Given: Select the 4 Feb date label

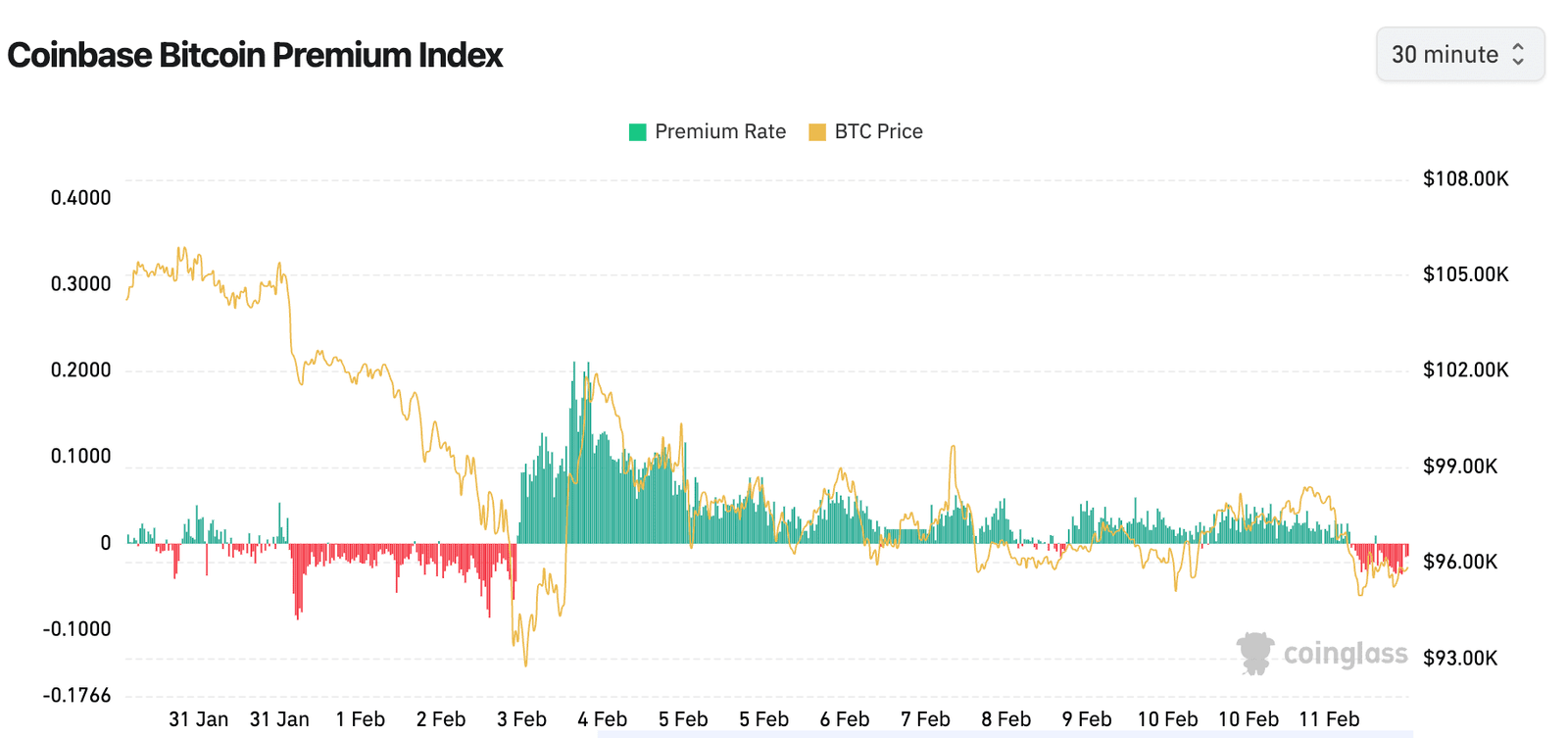Looking at the screenshot, I should point(601,718).
